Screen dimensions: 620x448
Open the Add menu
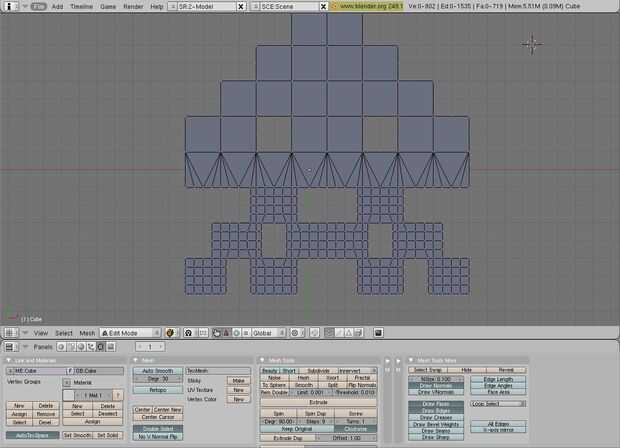[x=57, y=6]
